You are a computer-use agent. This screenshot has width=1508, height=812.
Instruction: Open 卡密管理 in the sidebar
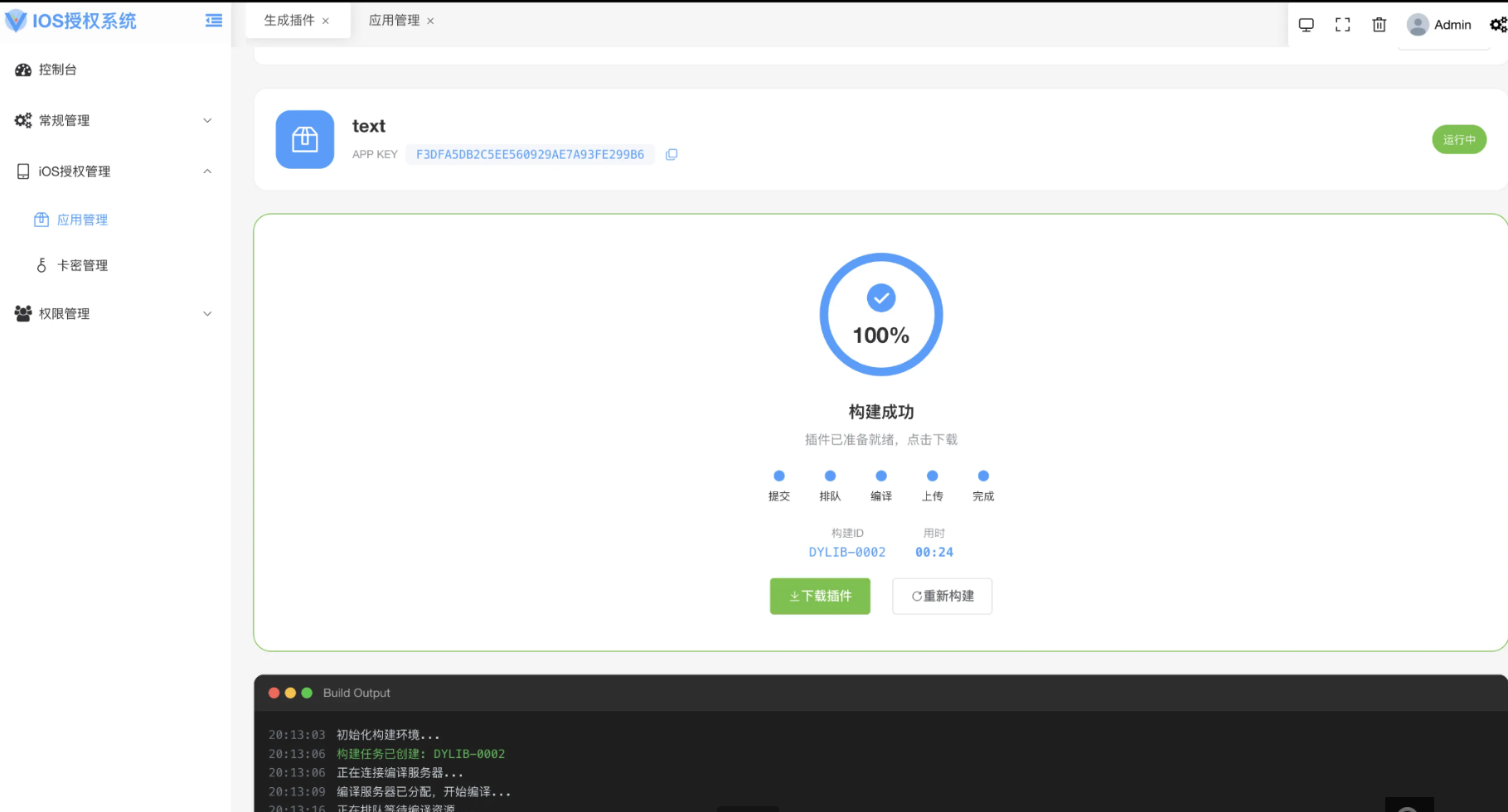coord(82,265)
